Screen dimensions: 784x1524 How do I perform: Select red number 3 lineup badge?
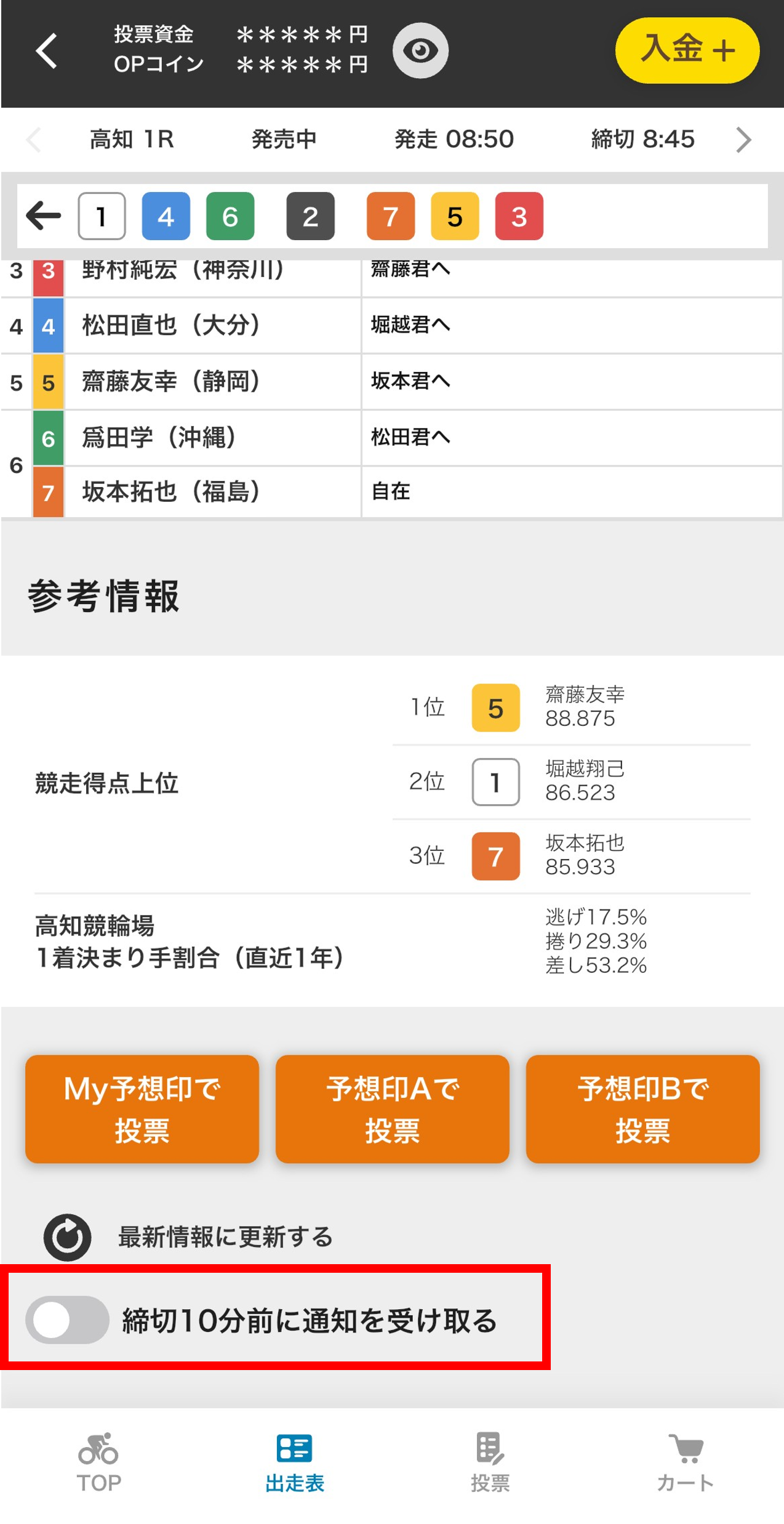pos(519,216)
